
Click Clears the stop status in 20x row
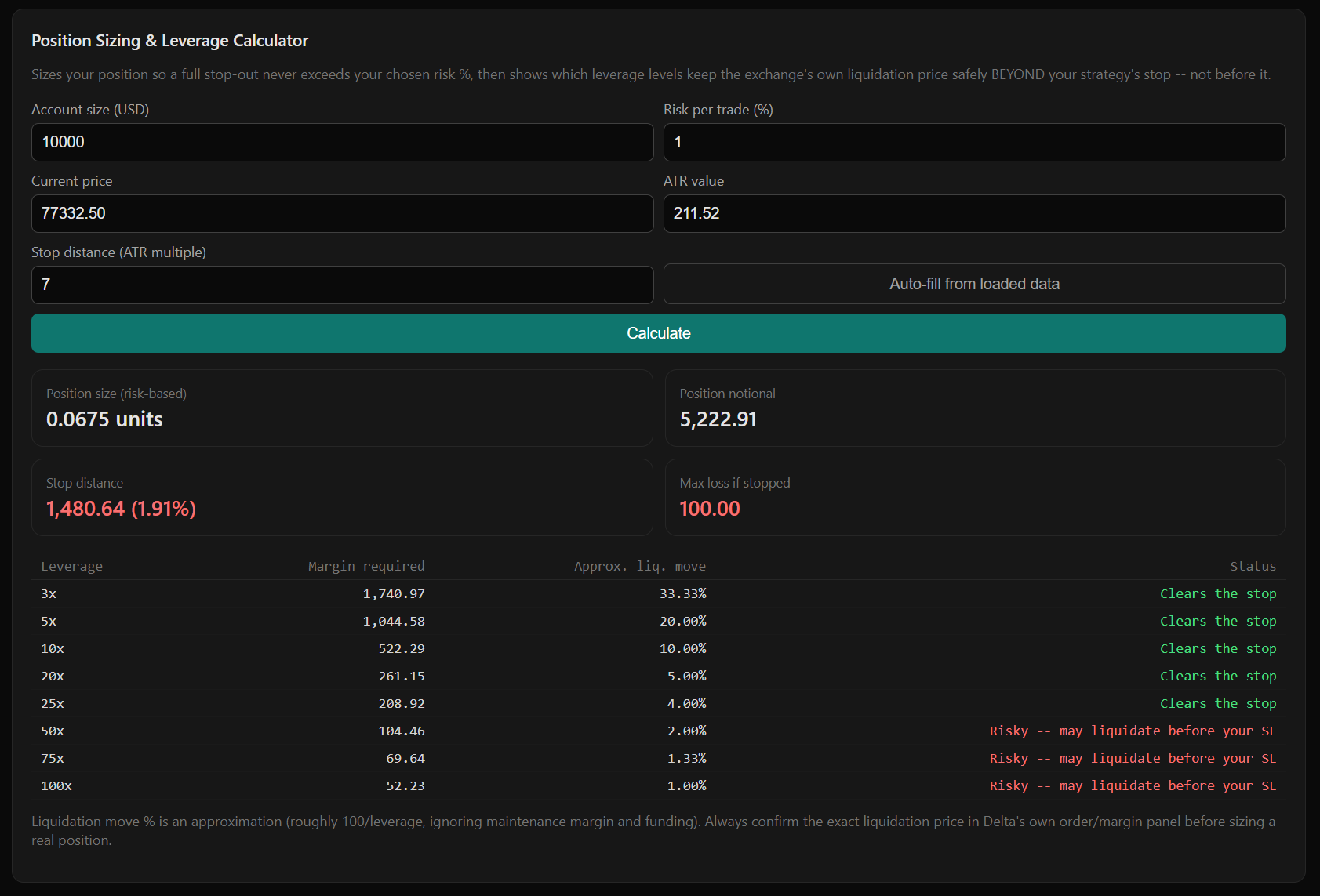pos(1218,676)
